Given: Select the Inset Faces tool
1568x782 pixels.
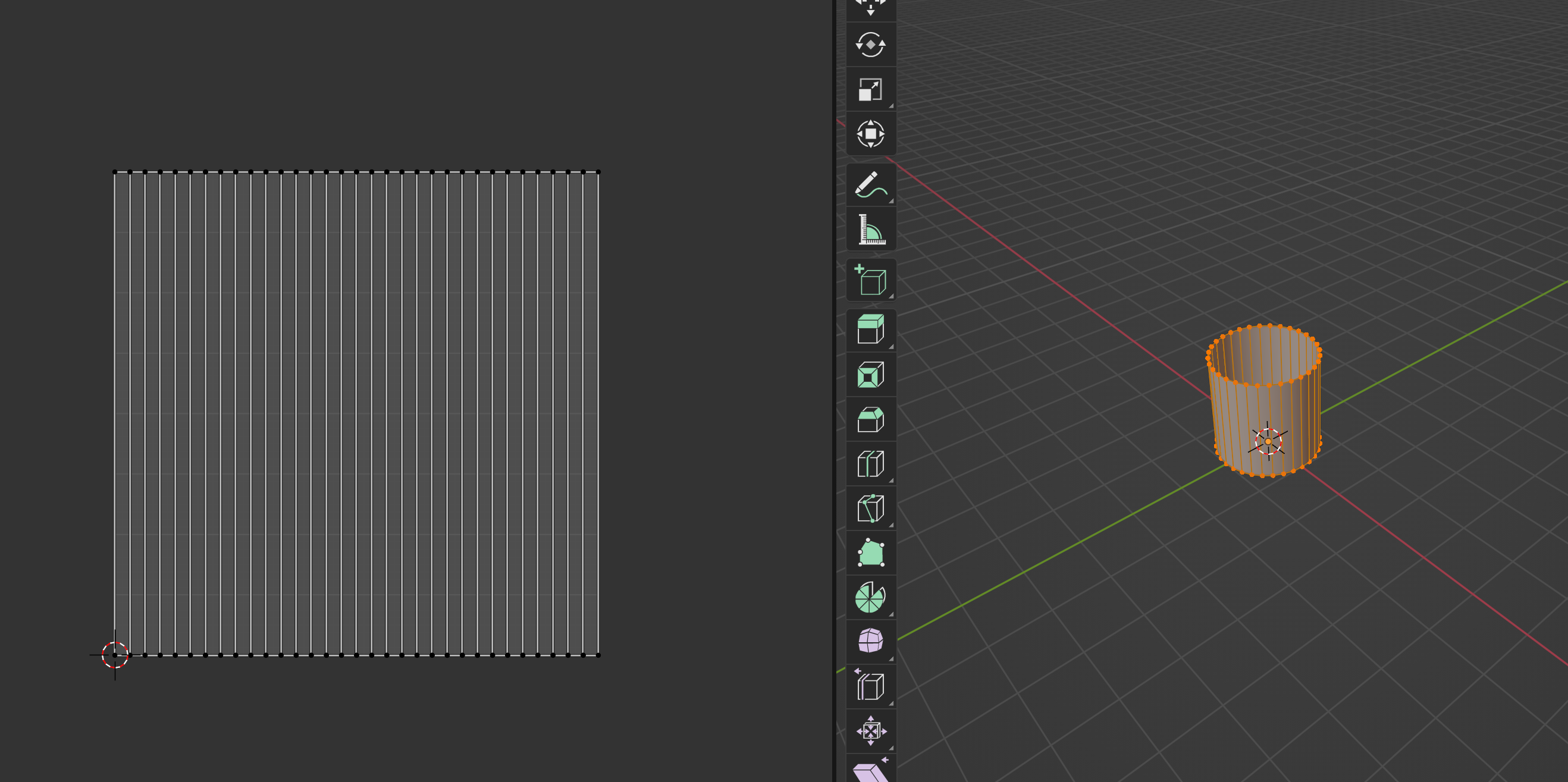Looking at the screenshot, I should point(870,374).
